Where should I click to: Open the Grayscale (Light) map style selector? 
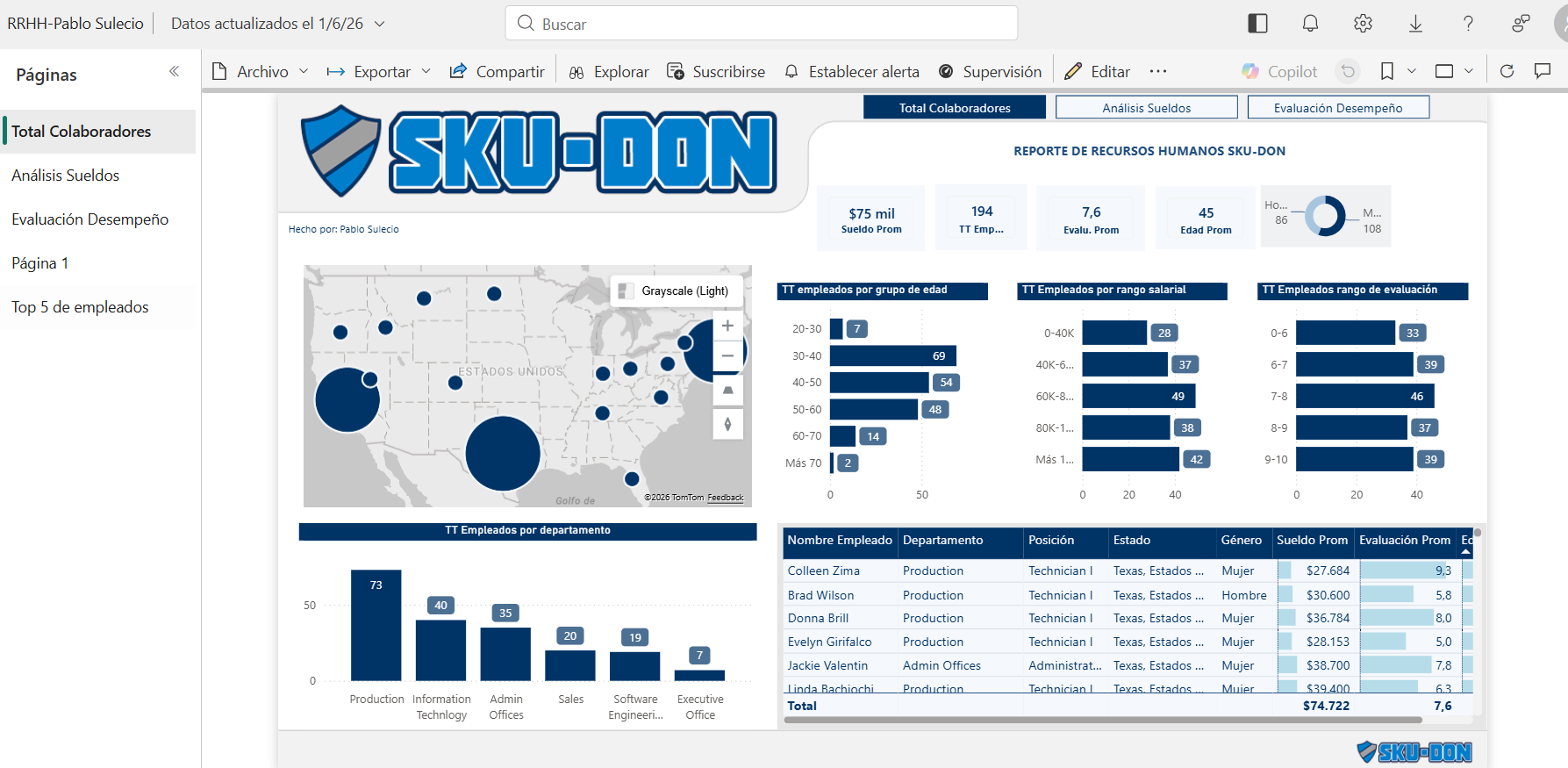pos(676,291)
